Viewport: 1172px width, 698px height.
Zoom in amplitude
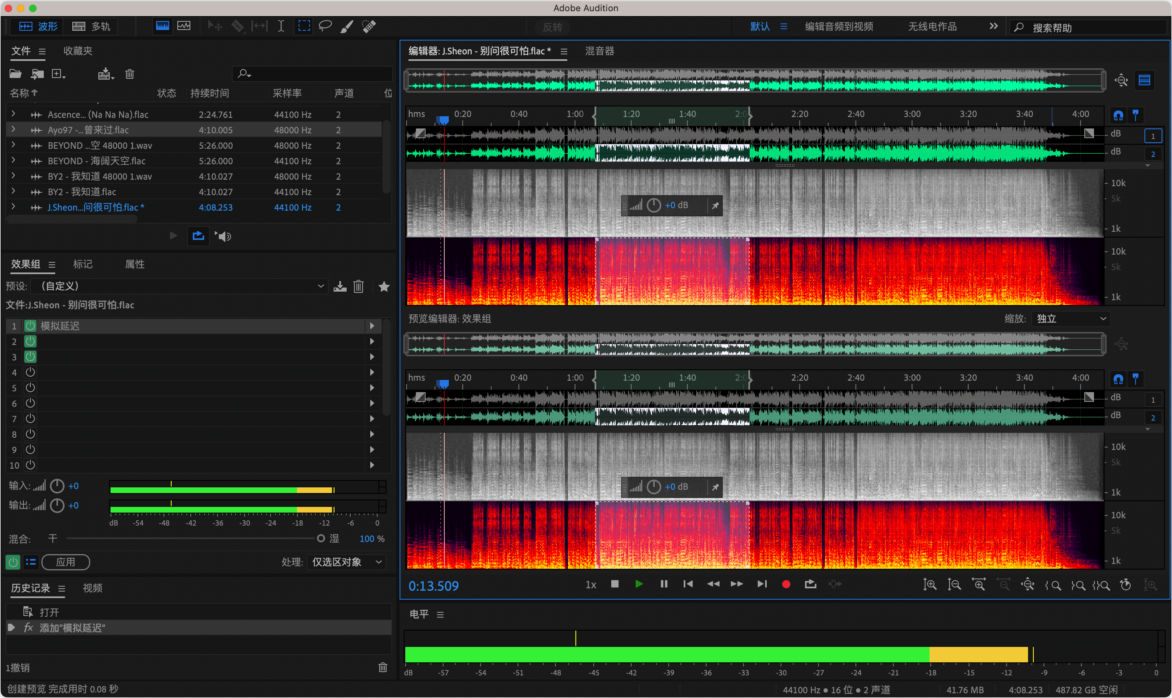929,585
